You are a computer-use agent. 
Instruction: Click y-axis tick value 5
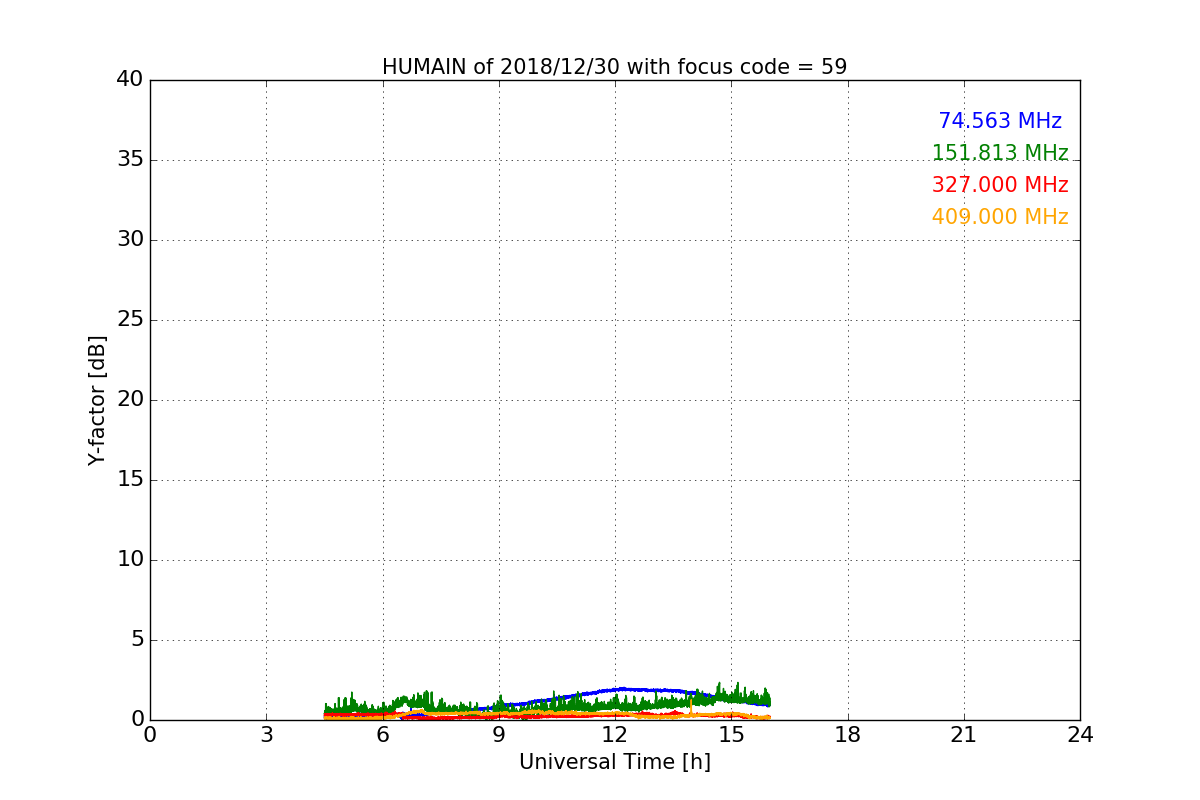click(136, 640)
